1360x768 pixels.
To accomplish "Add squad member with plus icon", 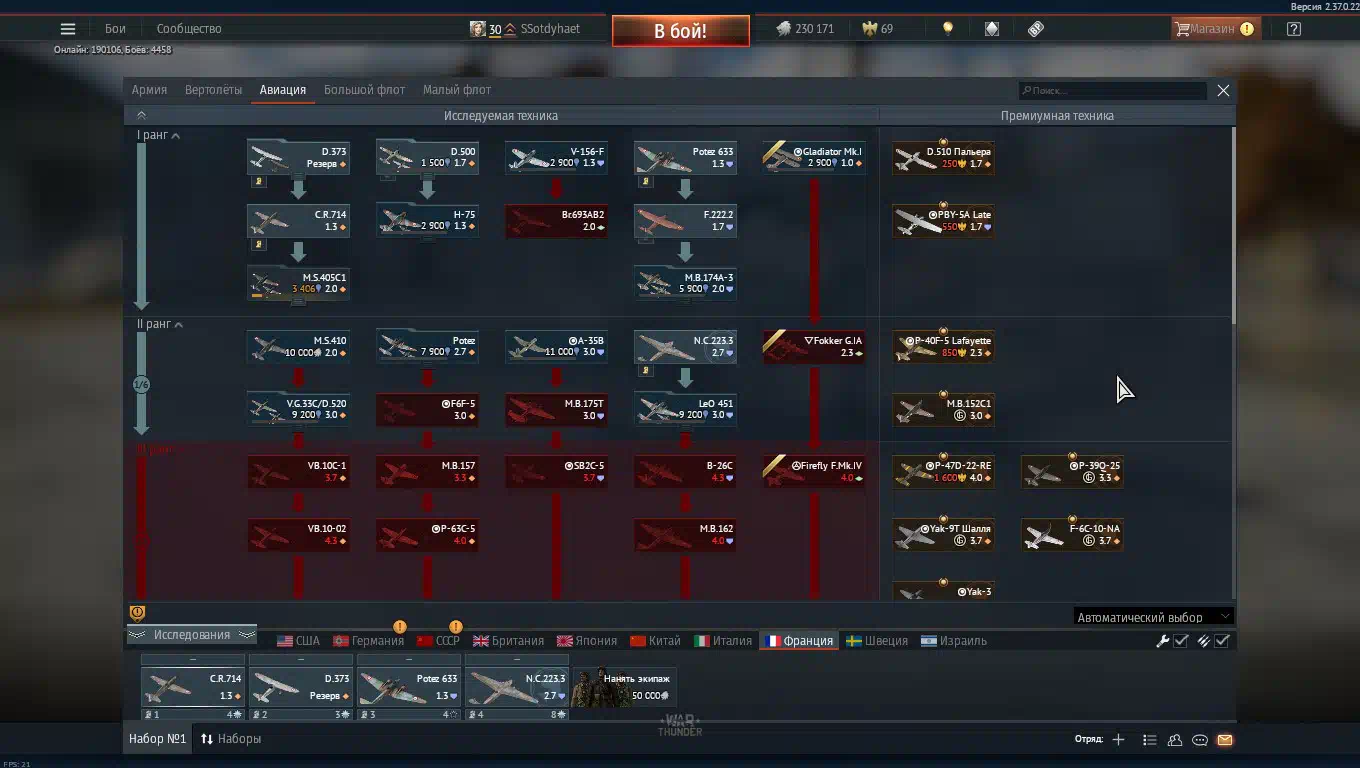I will [x=1119, y=740].
